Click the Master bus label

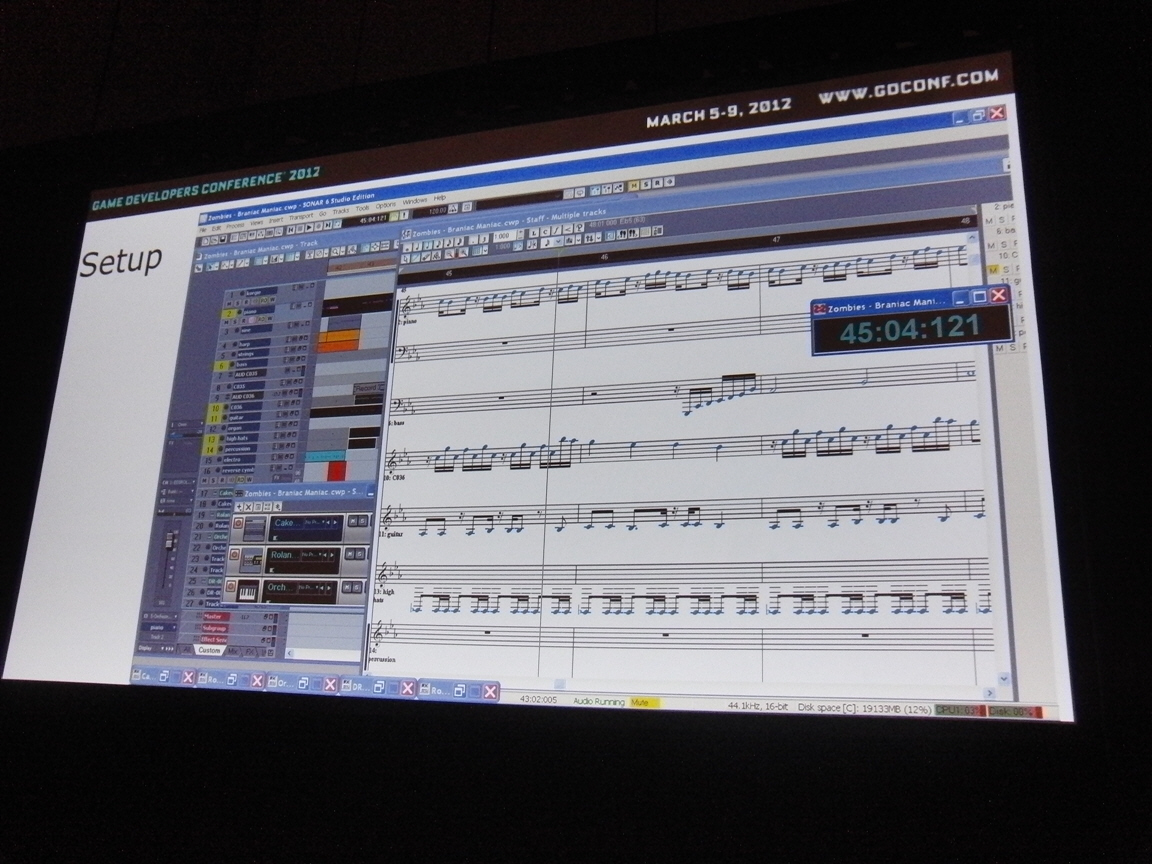click(216, 617)
